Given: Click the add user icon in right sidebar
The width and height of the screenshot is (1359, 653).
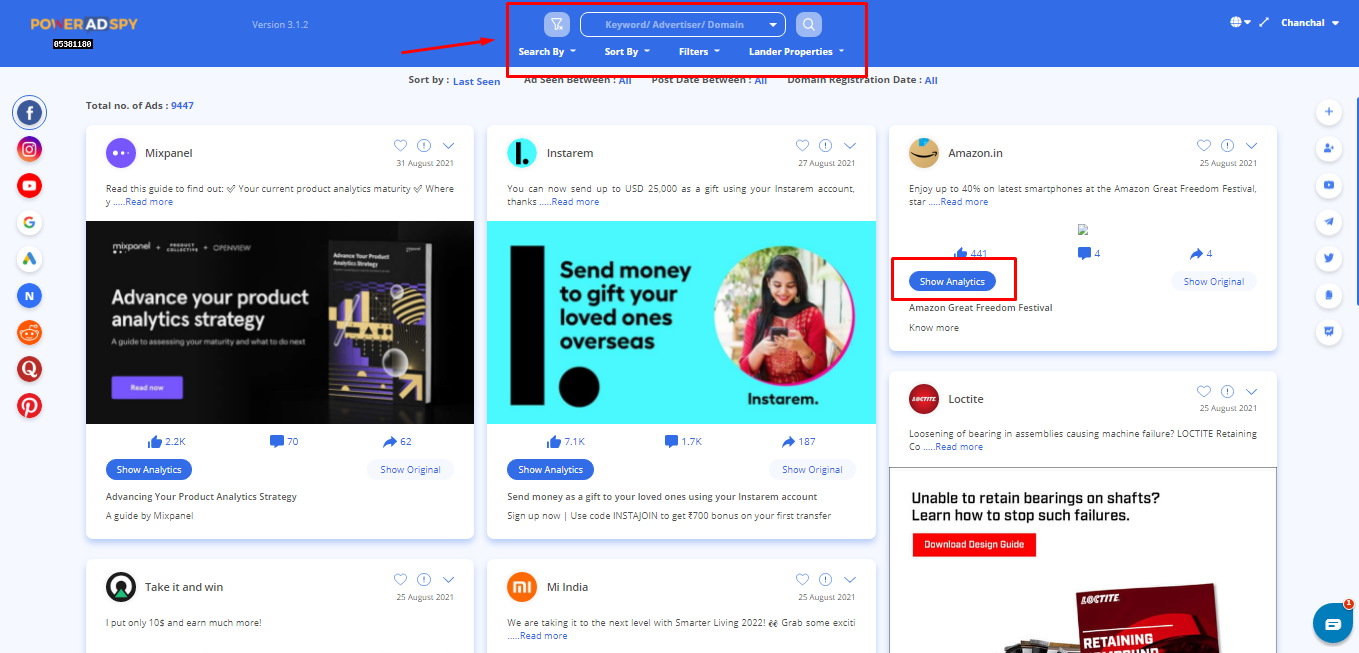Looking at the screenshot, I should coord(1329,149).
